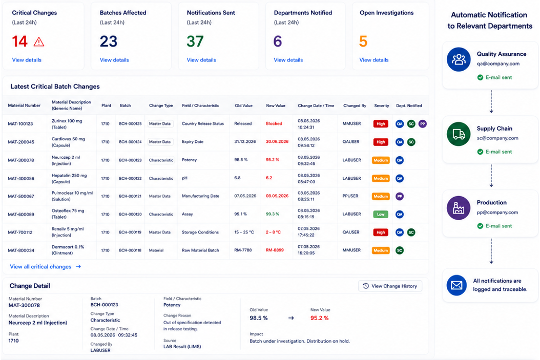Image resolution: width=540 pixels, height=360 pixels.
Task: Open View details under Departments Notified
Action: [x=288, y=60]
